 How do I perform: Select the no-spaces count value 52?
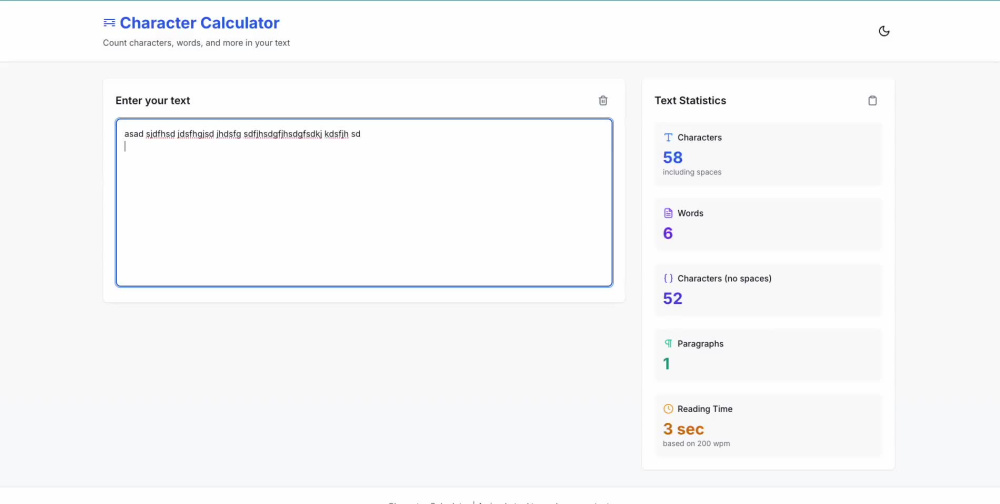coord(673,298)
